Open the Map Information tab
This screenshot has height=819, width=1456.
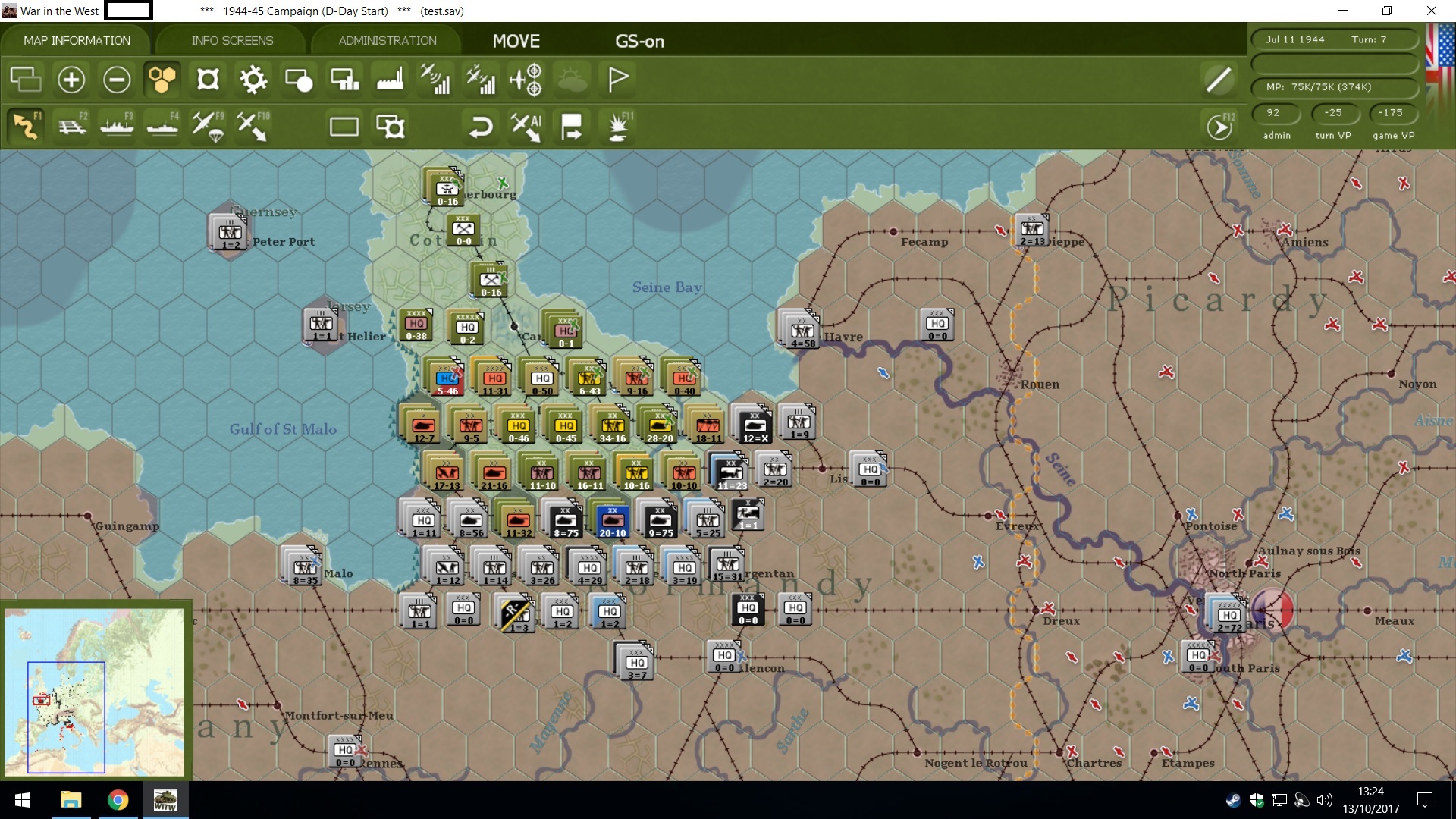tap(77, 40)
